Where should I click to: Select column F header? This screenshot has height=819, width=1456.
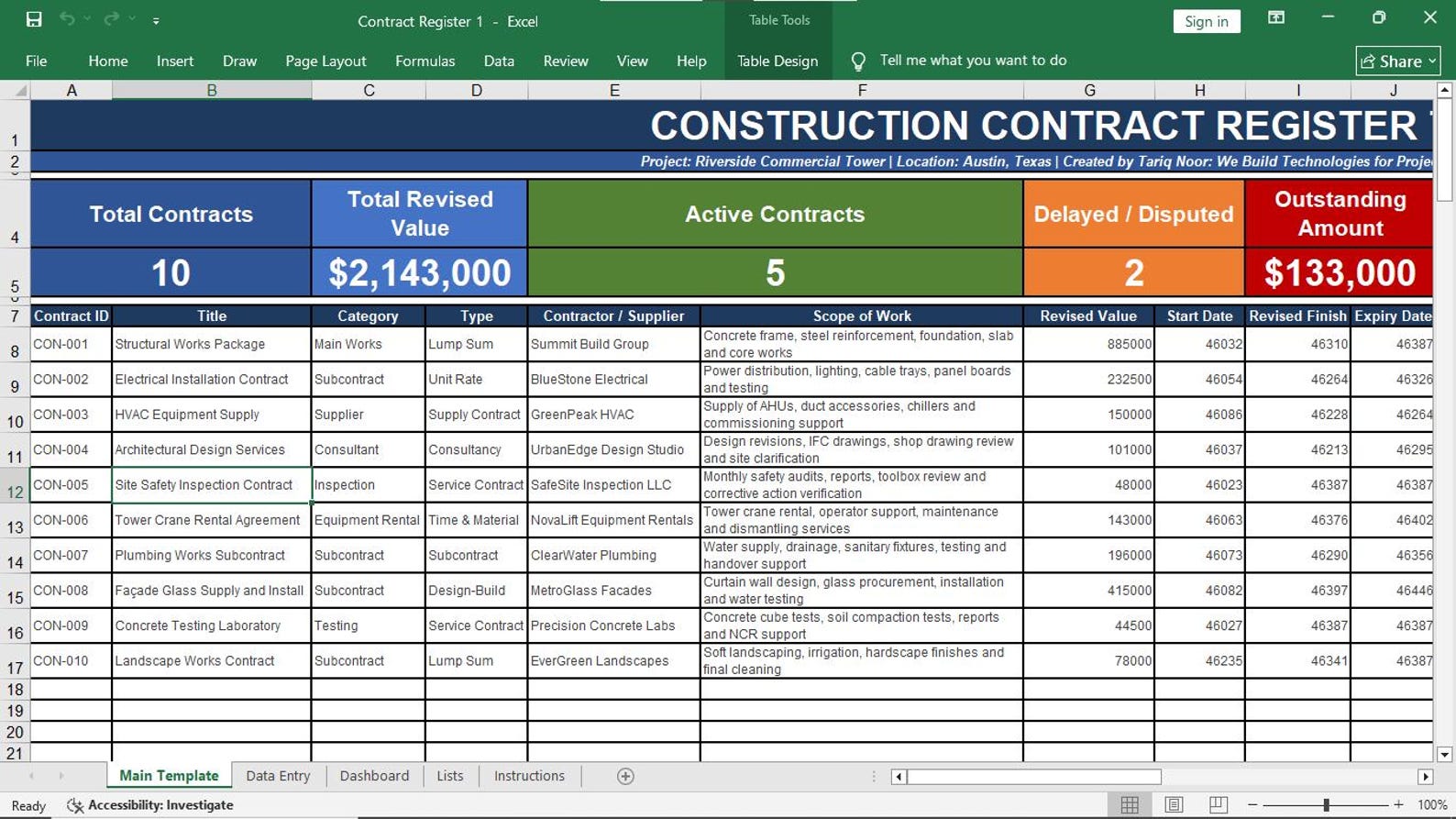(x=862, y=90)
